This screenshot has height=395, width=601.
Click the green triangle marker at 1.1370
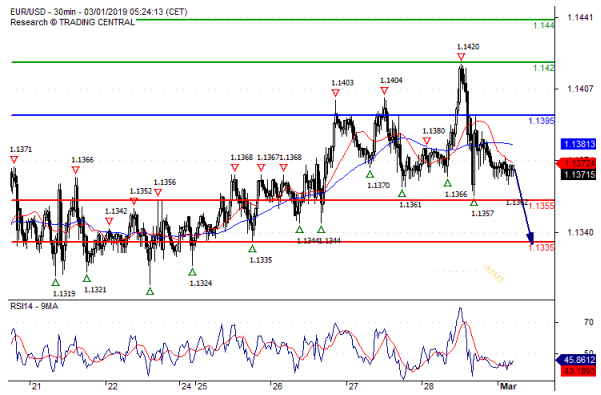pyautogui.click(x=369, y=174)
